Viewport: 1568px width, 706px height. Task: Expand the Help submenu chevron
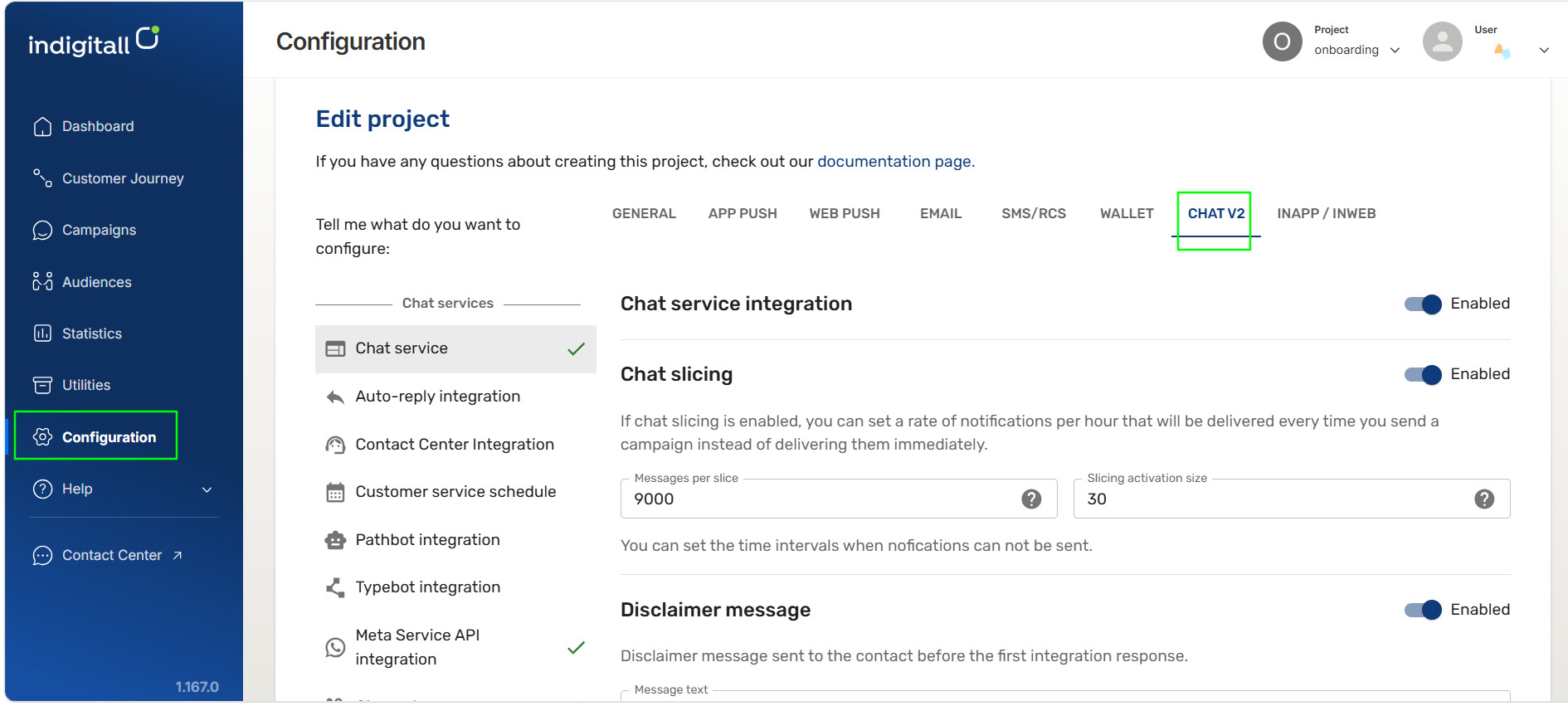pos(207,489)
